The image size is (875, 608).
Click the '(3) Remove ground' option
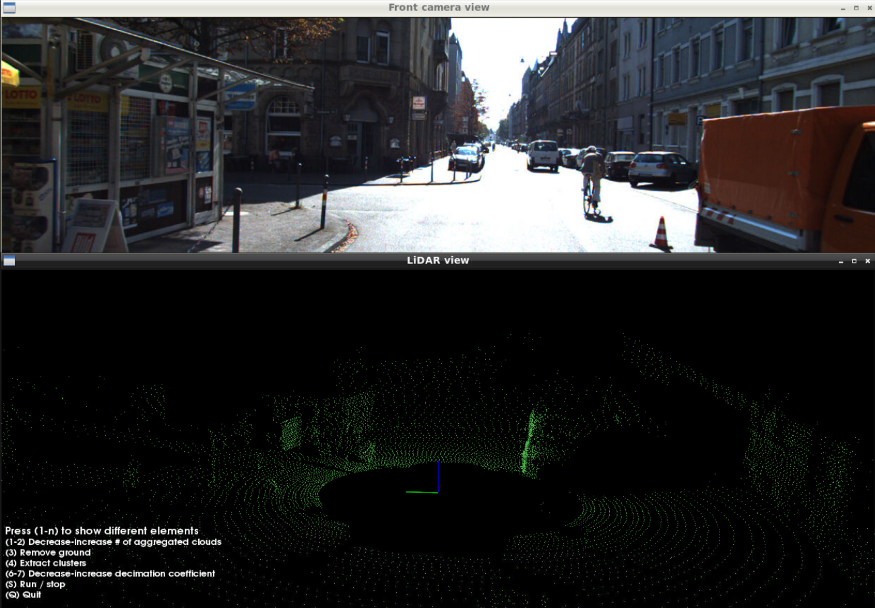[47, 551]
